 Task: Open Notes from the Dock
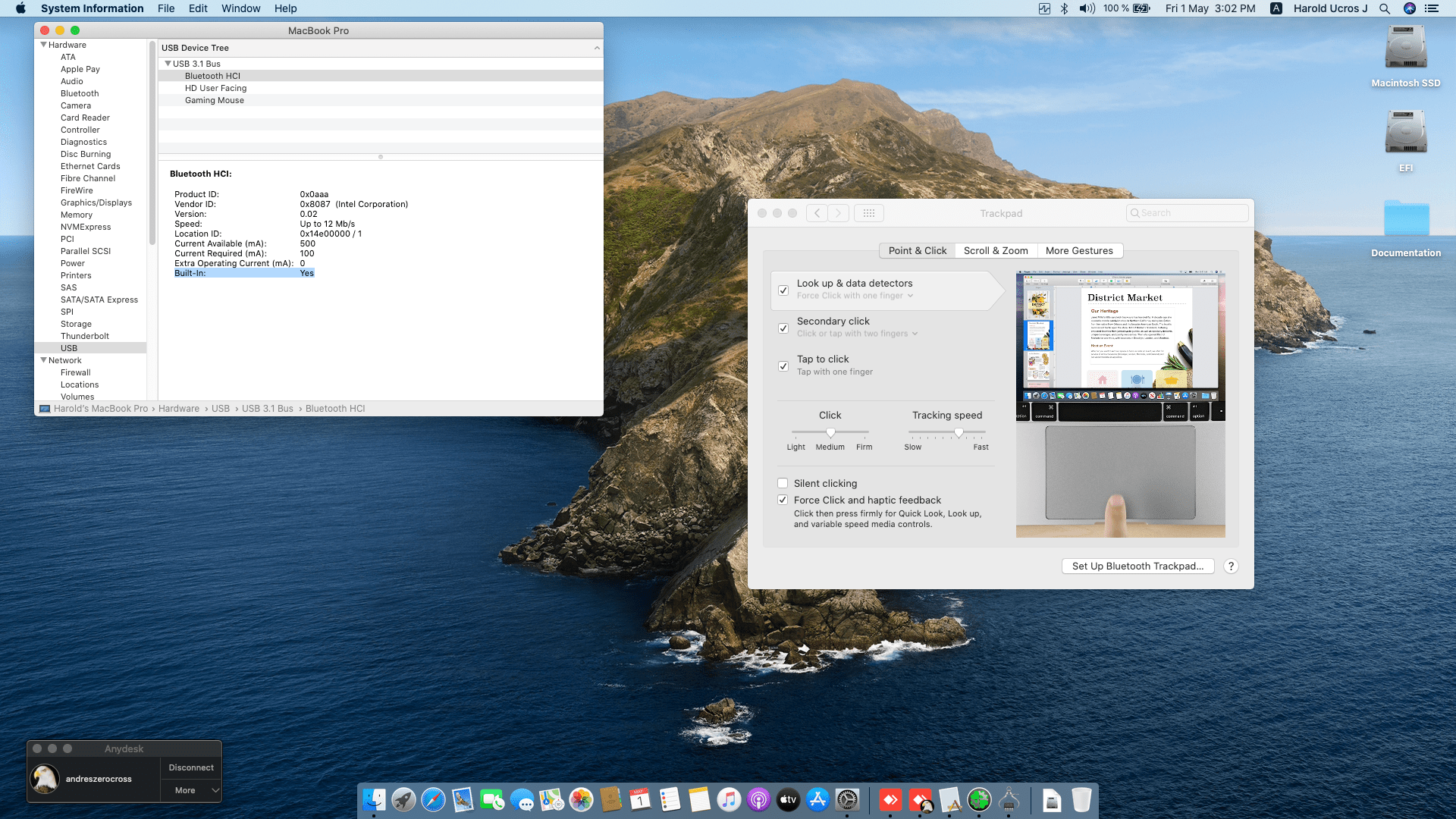point(699,799)
